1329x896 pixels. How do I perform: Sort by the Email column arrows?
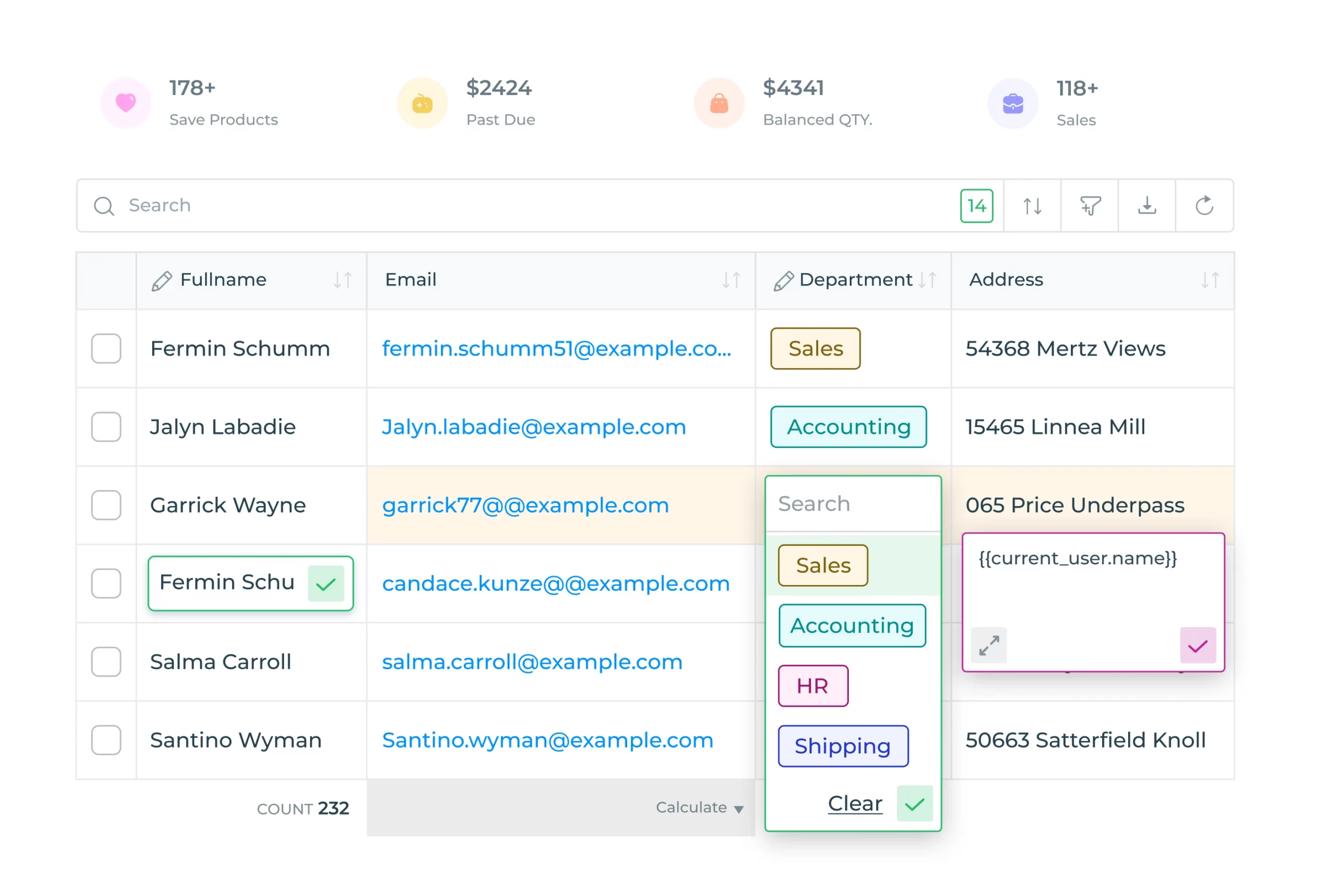(x=731, y=280)
